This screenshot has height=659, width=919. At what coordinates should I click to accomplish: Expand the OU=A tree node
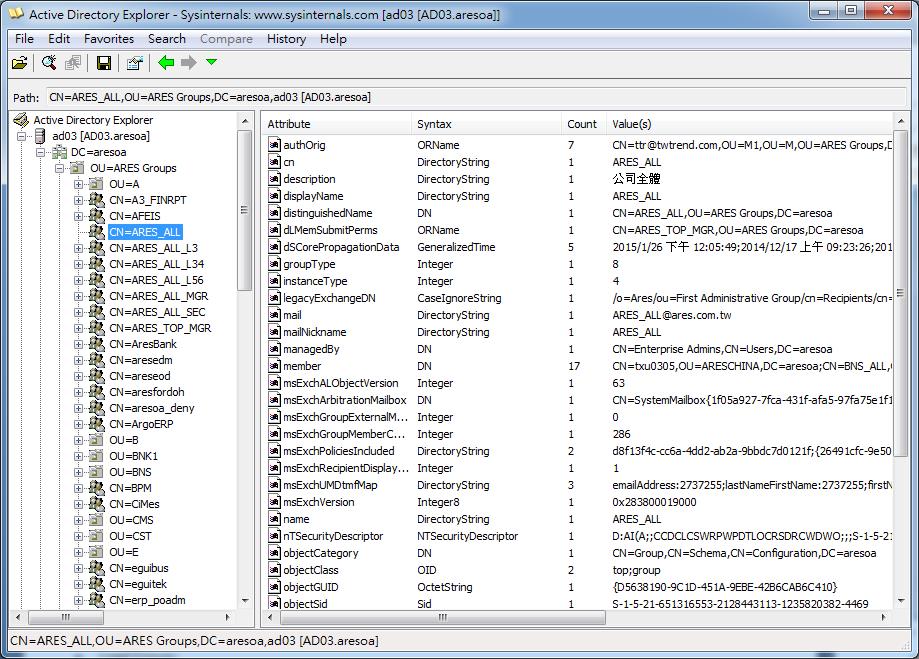78,184
